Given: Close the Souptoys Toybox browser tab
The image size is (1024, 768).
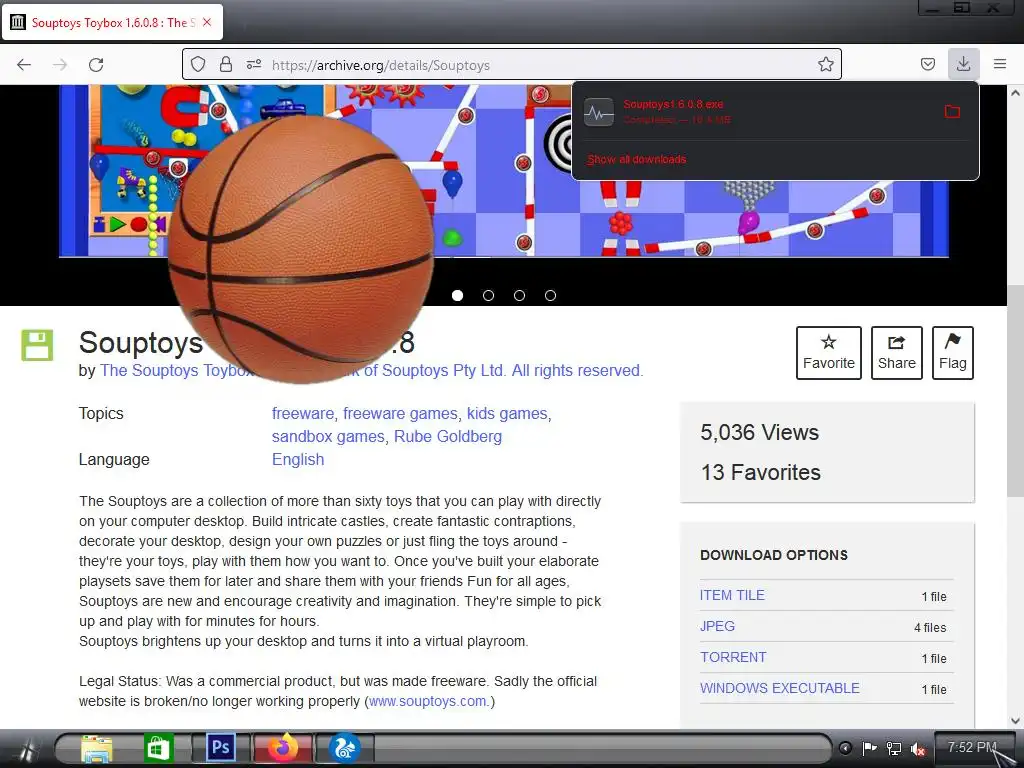Looking at the screenshot, I should coord(207,22).
